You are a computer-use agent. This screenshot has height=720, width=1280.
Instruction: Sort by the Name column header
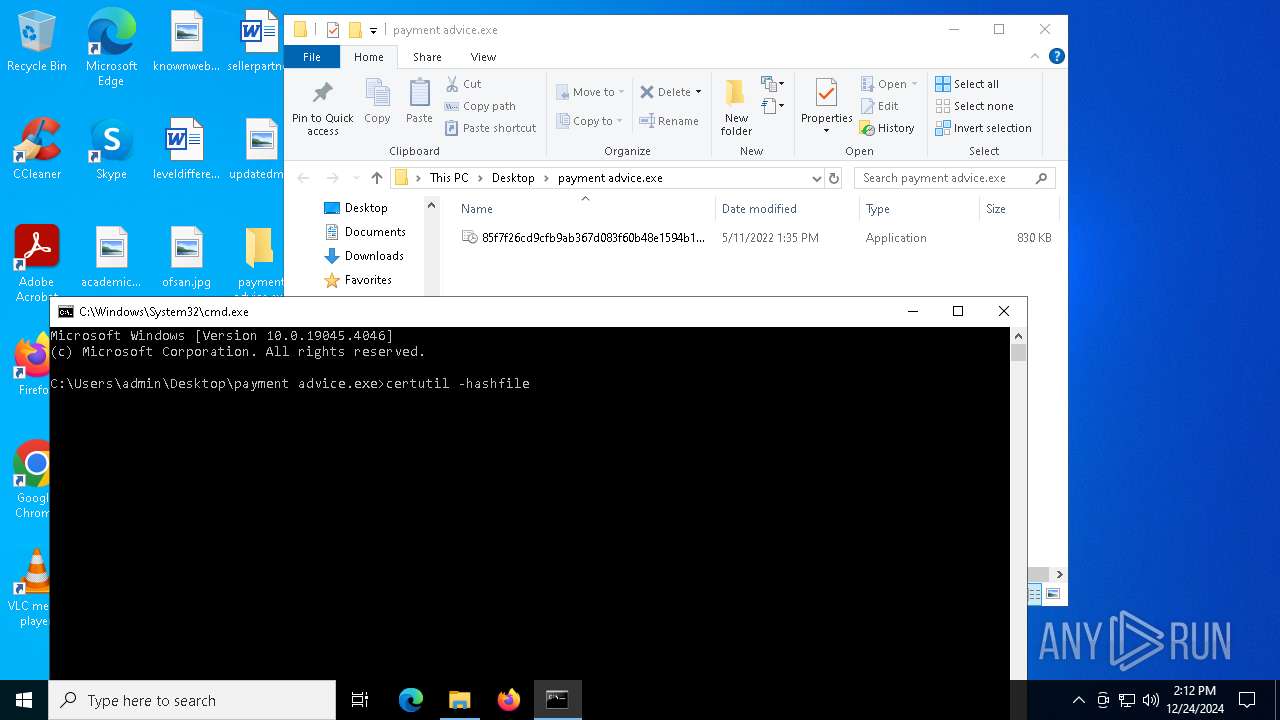click(477, 209)
